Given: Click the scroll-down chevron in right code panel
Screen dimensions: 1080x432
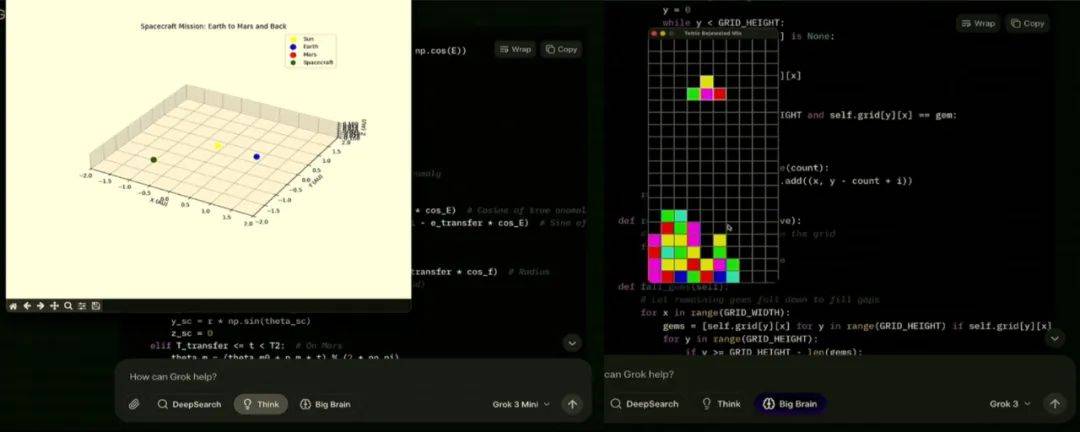Looking at the screenshot, I should (x=1055, y=340).
